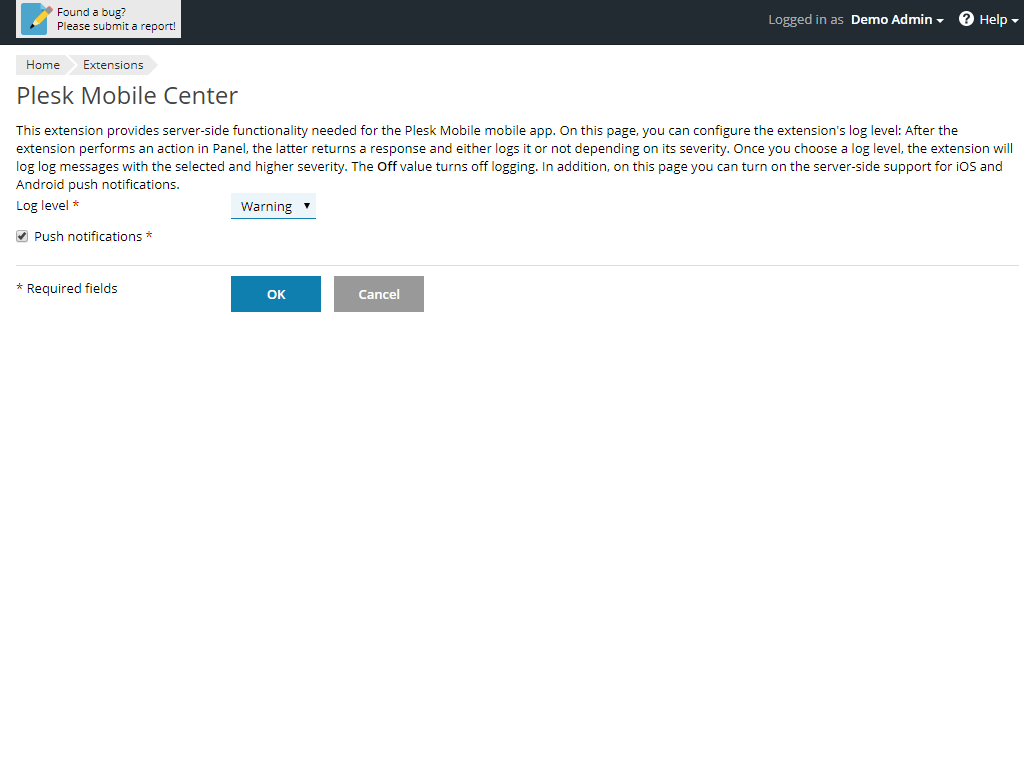Click the Log level field label
This screenshot has width=1024, height=768.
coord(42,205)
